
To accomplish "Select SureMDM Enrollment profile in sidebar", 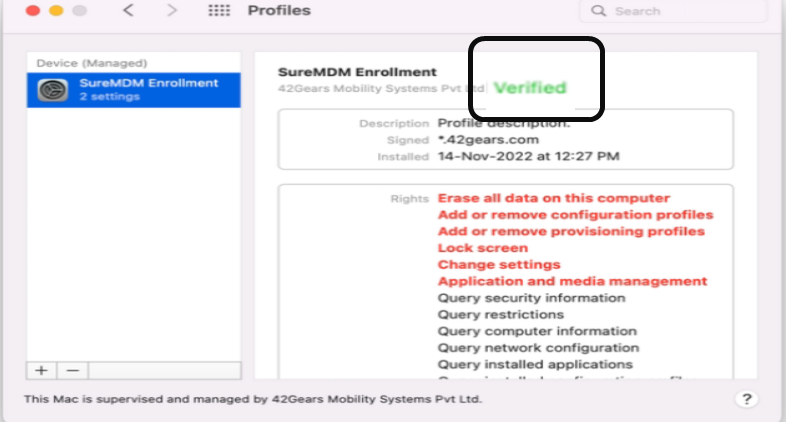I will [133, 90].
